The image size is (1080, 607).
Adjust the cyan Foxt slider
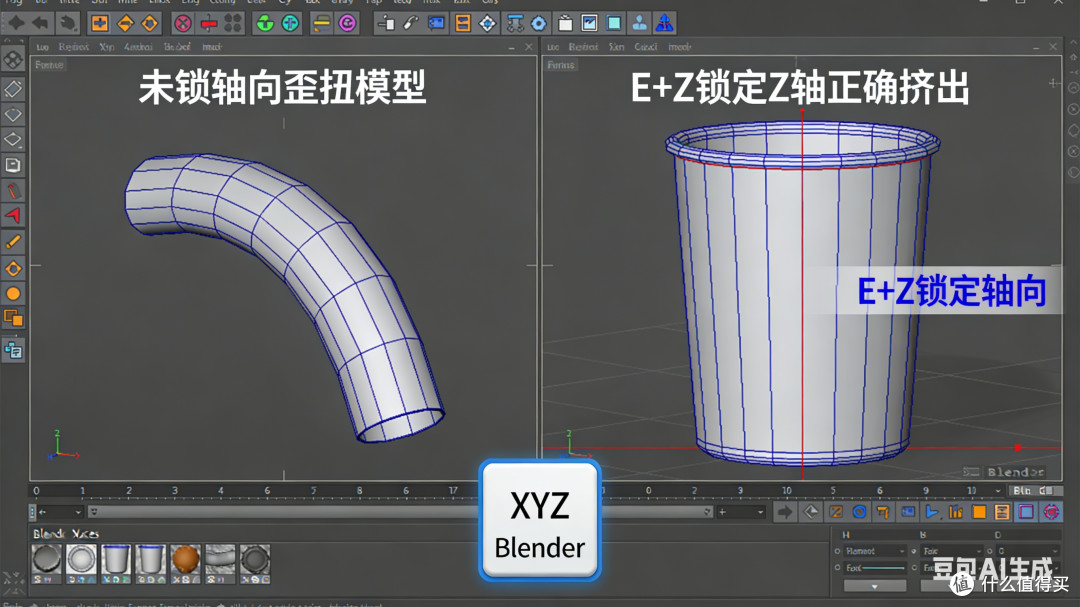[884, 568]
